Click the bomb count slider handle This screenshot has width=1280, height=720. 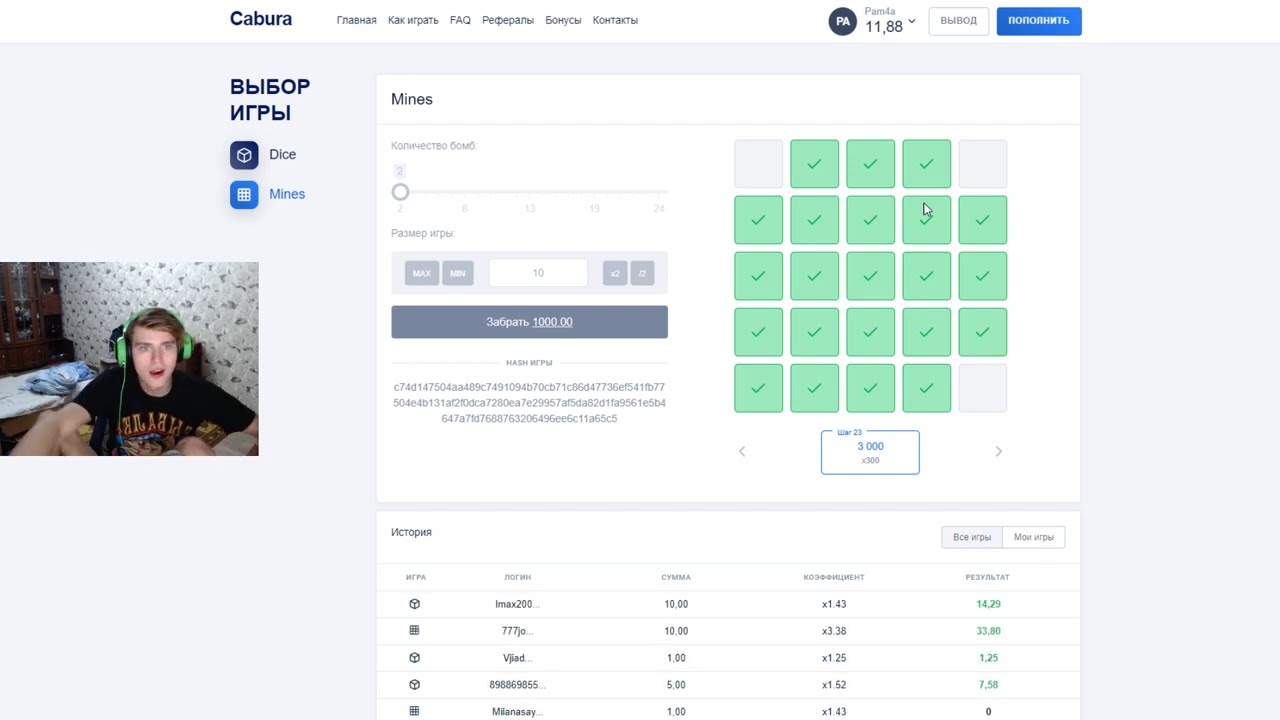(x=400, y=192)
